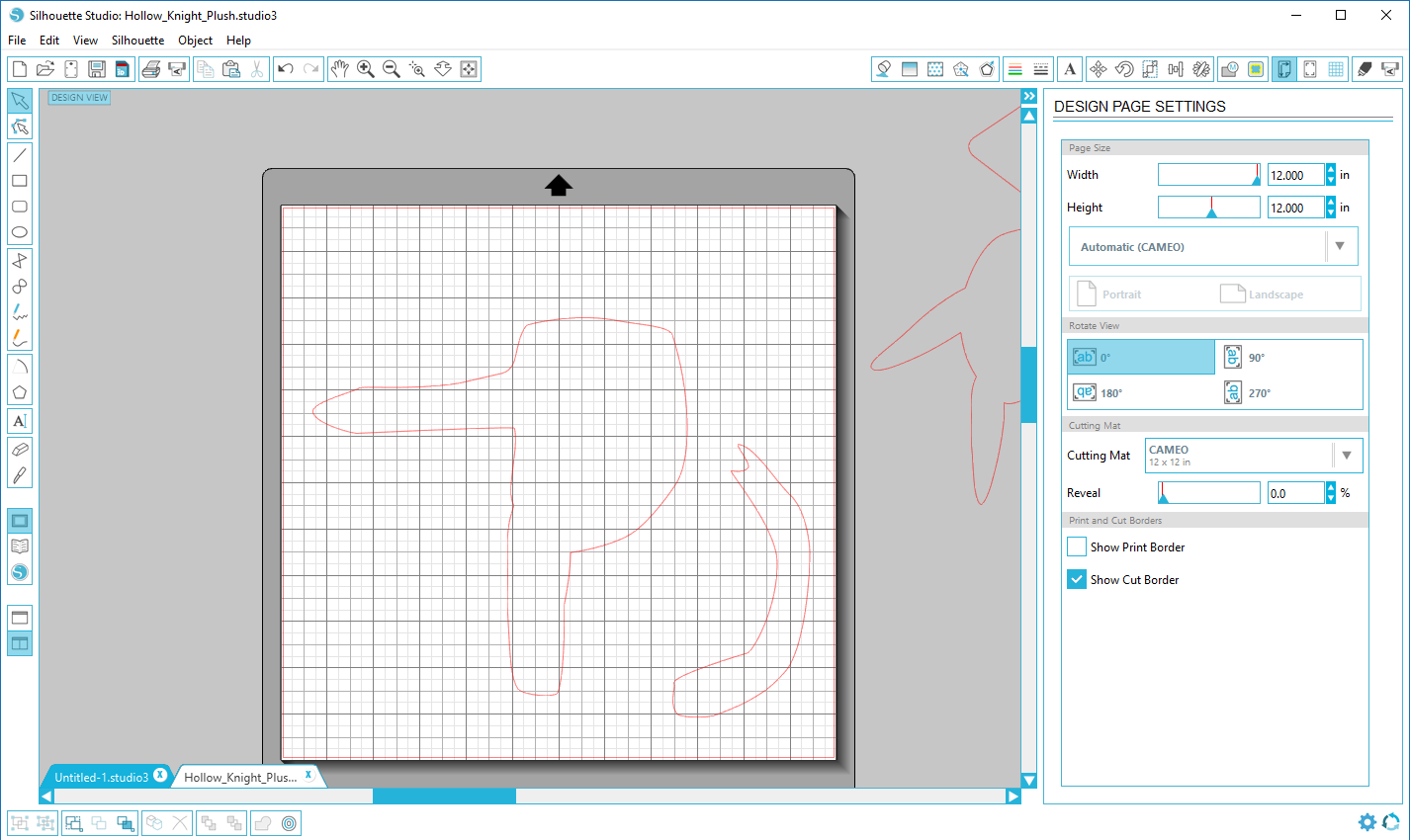This screenshot has width=1410, height=840.
Task: Open the Automatic (CAMEO) page size dropdown
Action: click(1213, 247)
